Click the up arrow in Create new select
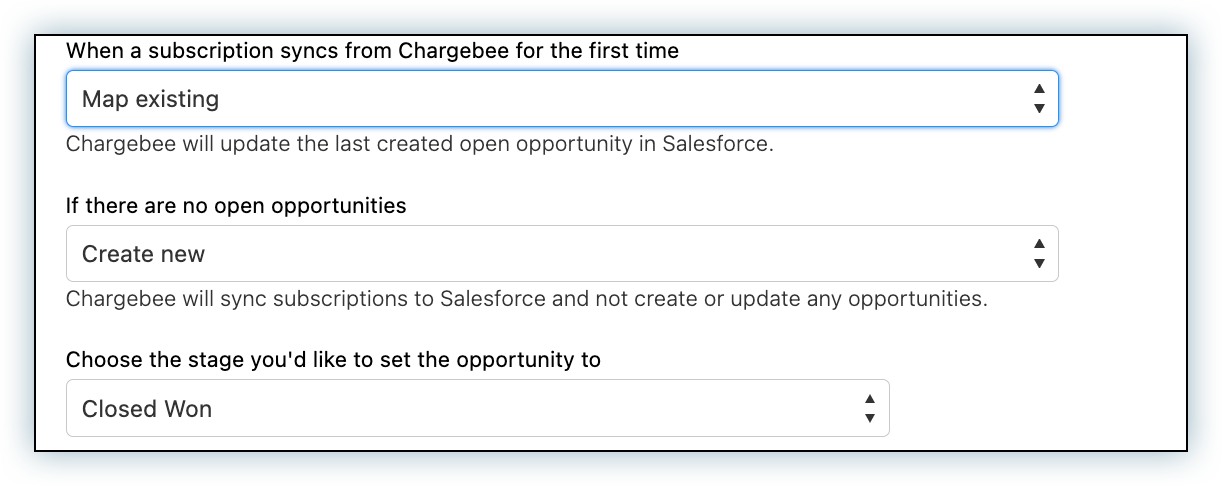 [1039, 244]
